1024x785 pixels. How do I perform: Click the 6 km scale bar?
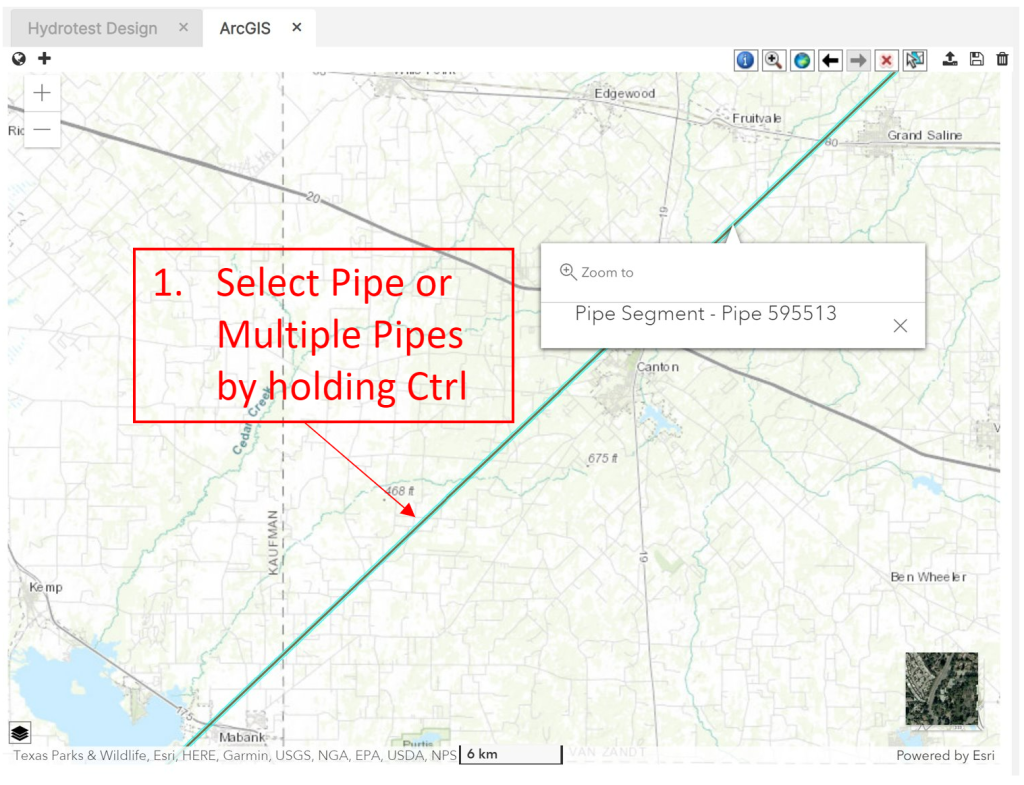click(511, 754)
